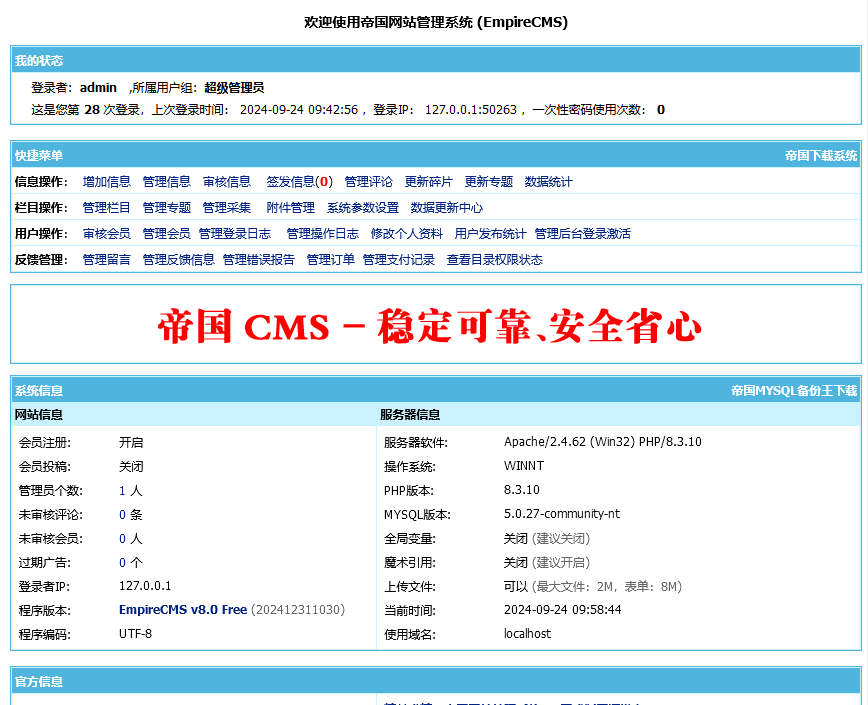Open 帝国下载系统 at top right
The image size is (868, 705).
822,156
